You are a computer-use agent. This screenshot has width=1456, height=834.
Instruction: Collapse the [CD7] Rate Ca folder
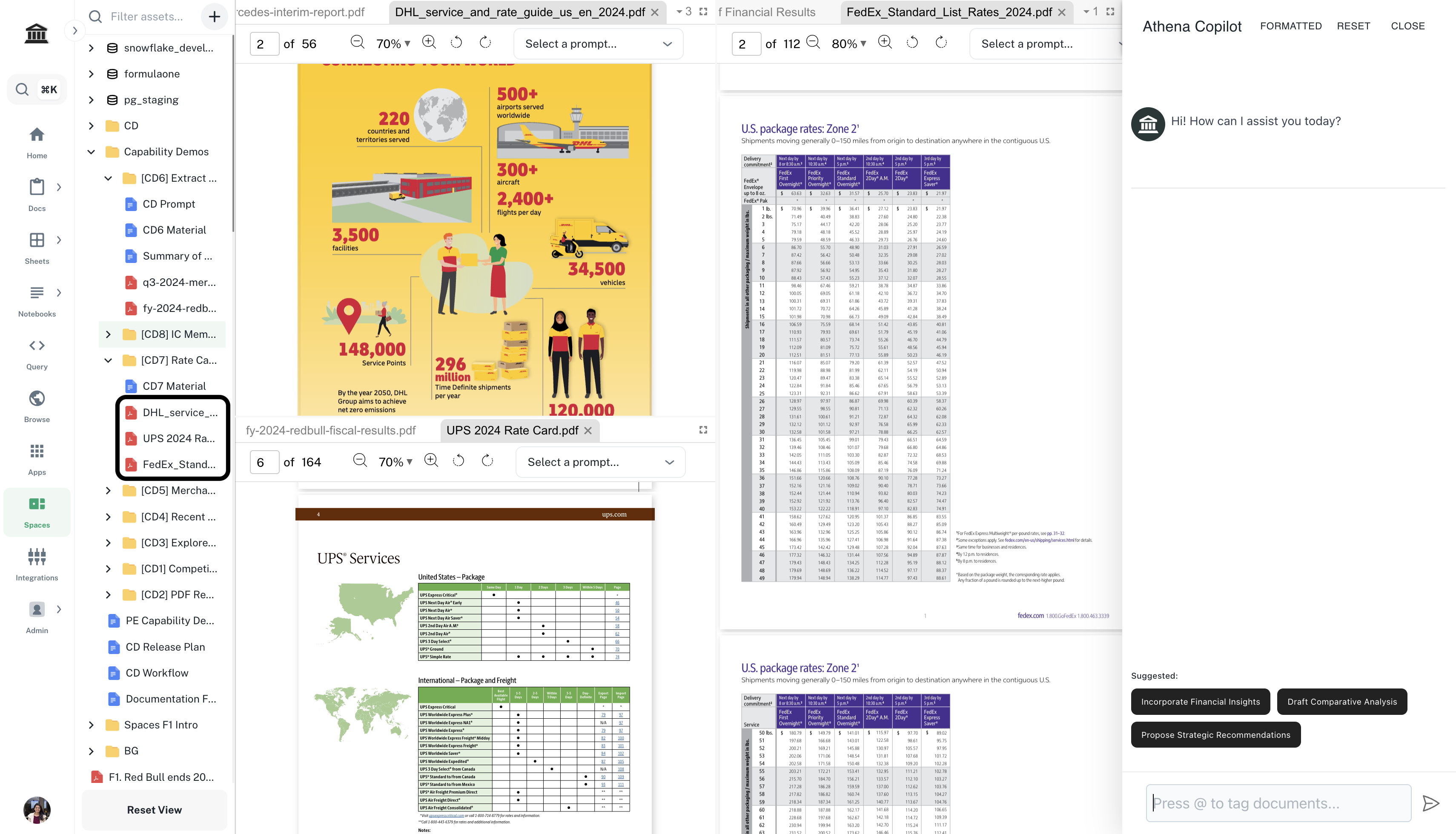[108, 360]
